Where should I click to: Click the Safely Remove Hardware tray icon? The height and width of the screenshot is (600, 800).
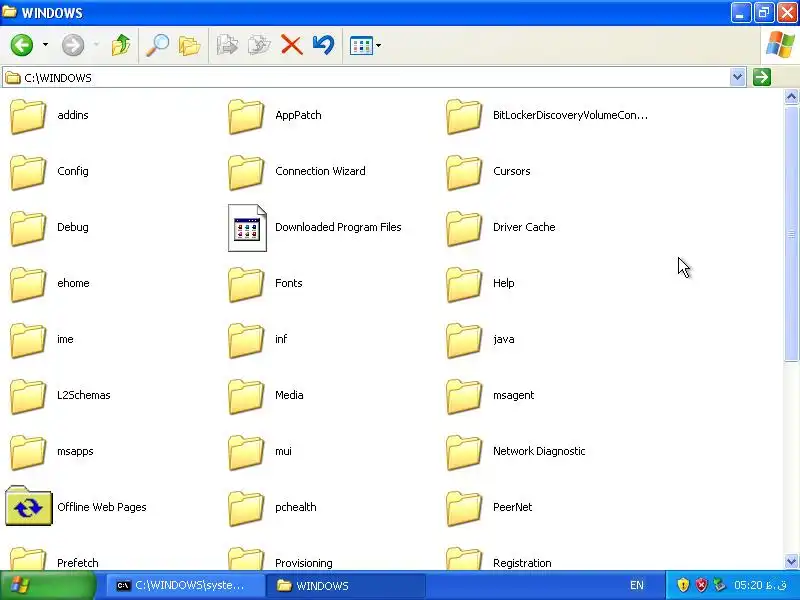tap(719, 585)
